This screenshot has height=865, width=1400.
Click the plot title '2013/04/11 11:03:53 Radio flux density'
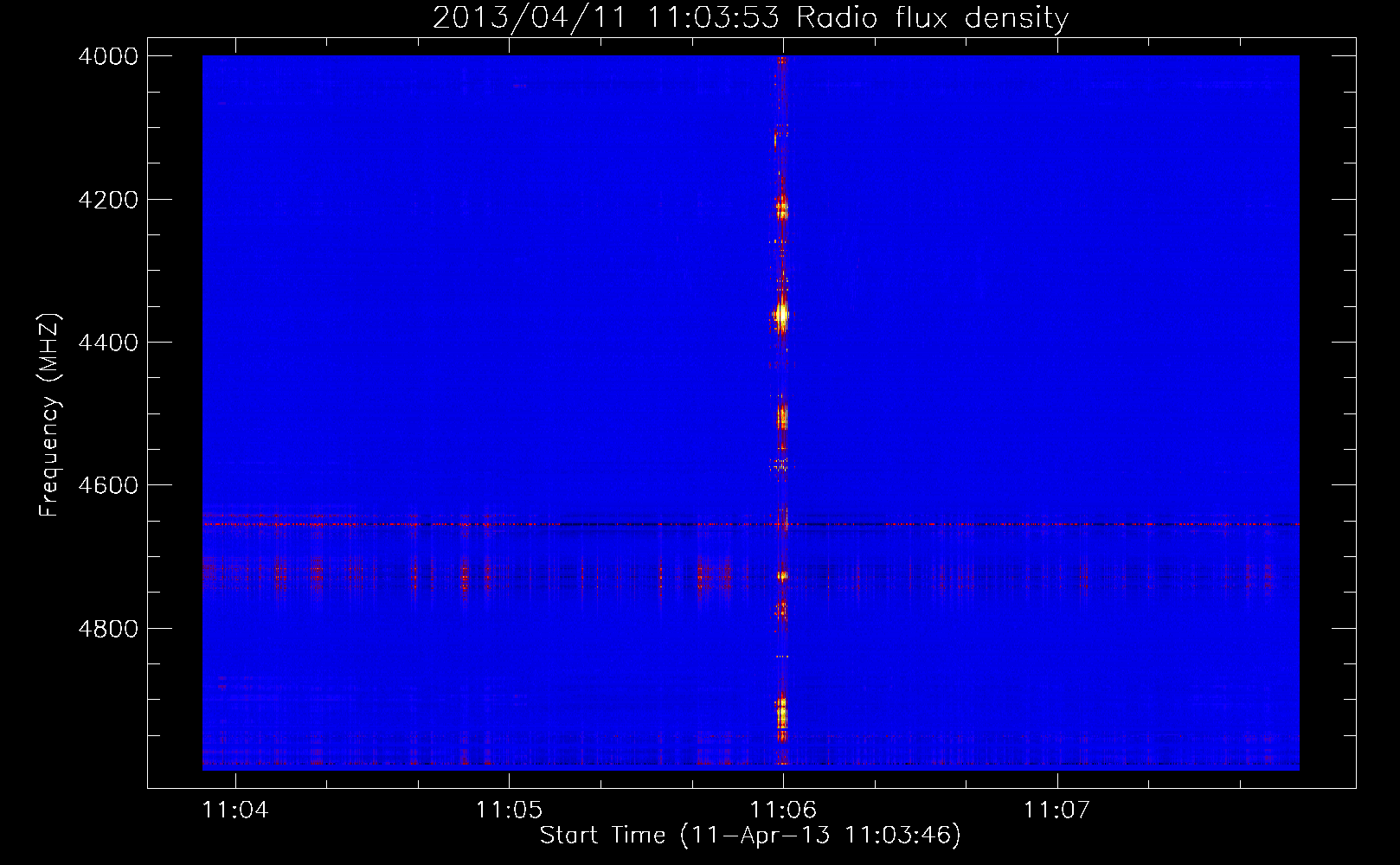(x=750, y=17)
